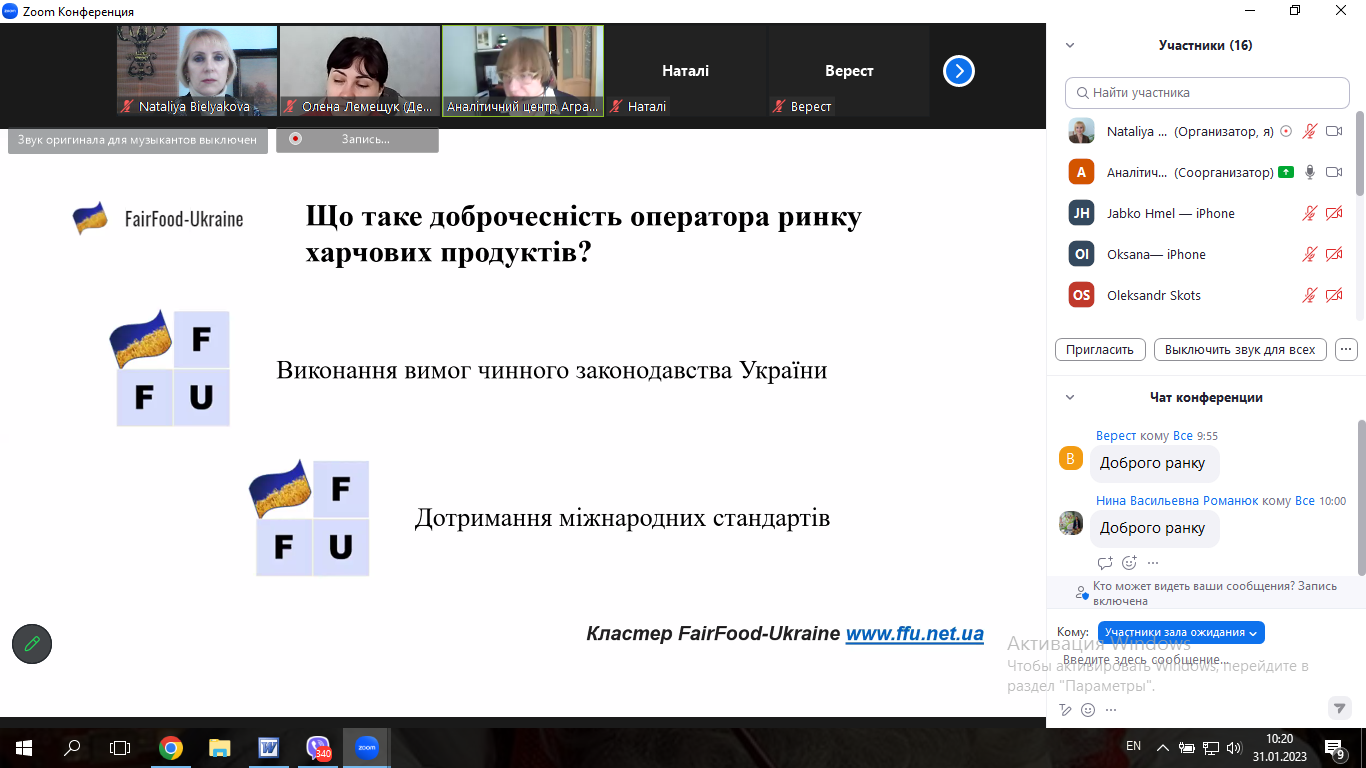Toggle Oksana iPhone camera icon
This screenshot has height=768, width=1366.
tap(1334, 254)
